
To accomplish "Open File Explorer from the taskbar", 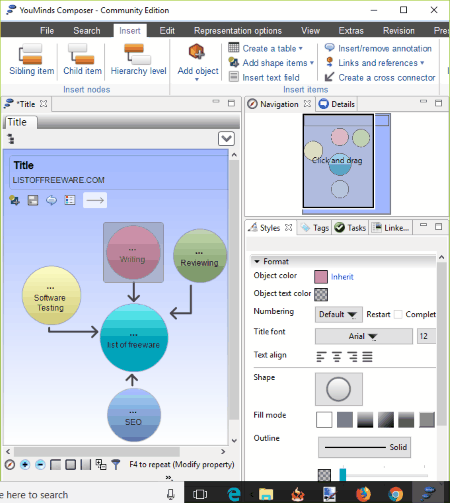I will [x=266, y=494].
